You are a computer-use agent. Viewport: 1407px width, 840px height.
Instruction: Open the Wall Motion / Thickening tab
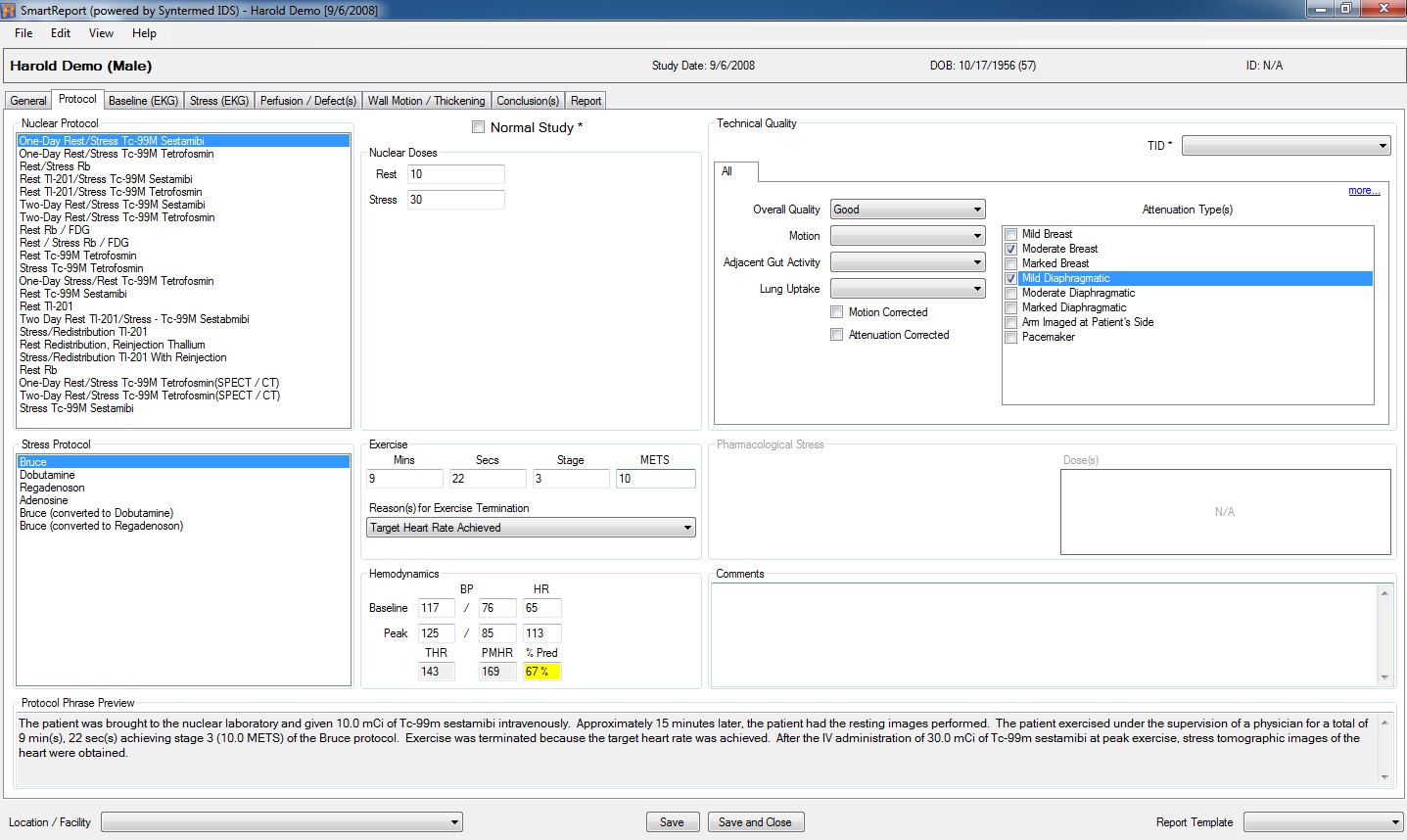(x=426, y=101)
